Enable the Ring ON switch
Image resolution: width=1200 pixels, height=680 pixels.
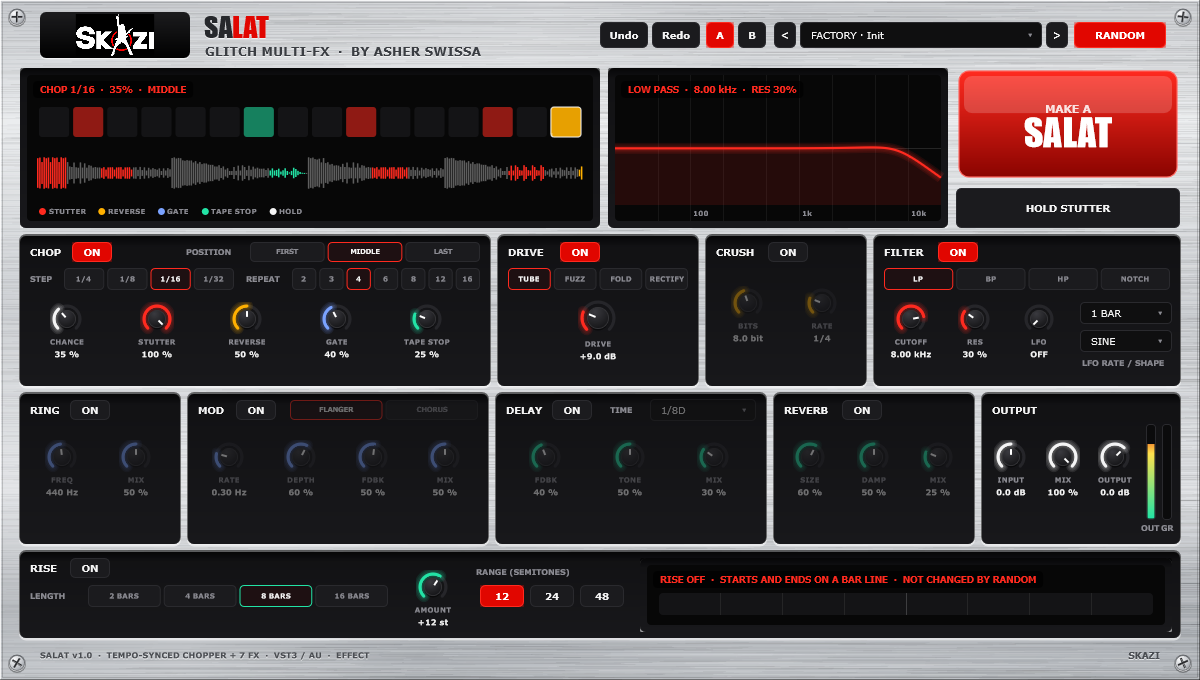pyautogui.click(x=90, y=410)
